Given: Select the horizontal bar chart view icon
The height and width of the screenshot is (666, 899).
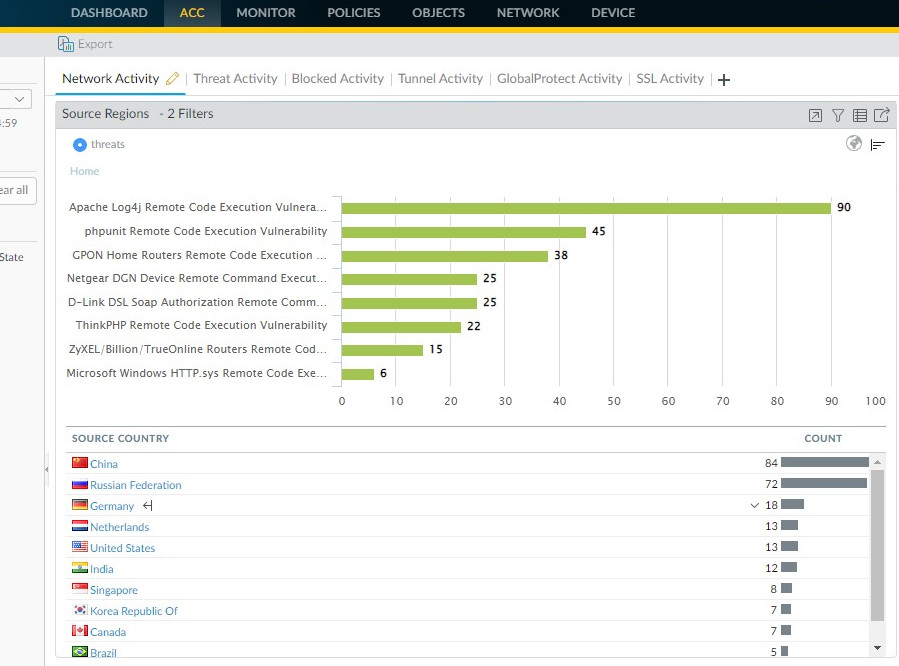Looking at the screenshot, I should [877, 145].
